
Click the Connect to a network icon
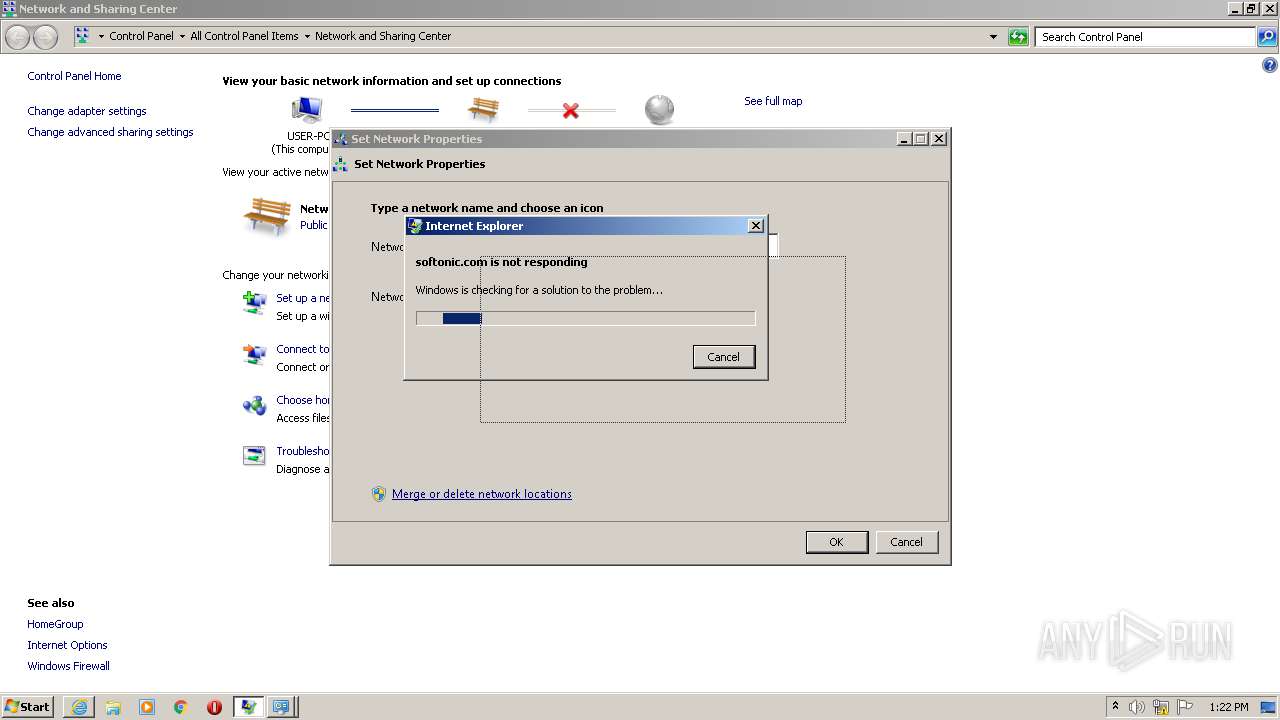coord(254,354)
